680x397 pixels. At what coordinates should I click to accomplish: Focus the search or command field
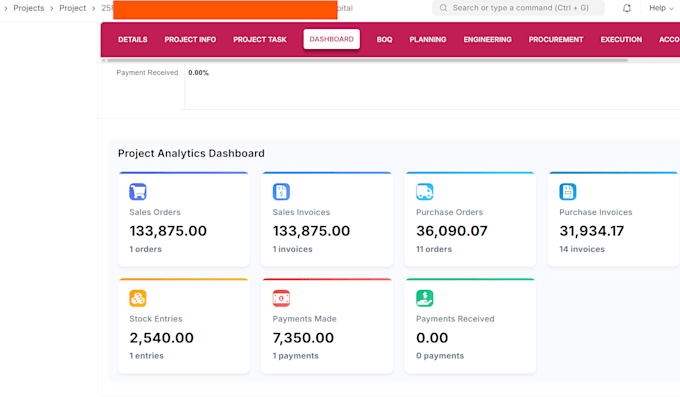518,8
